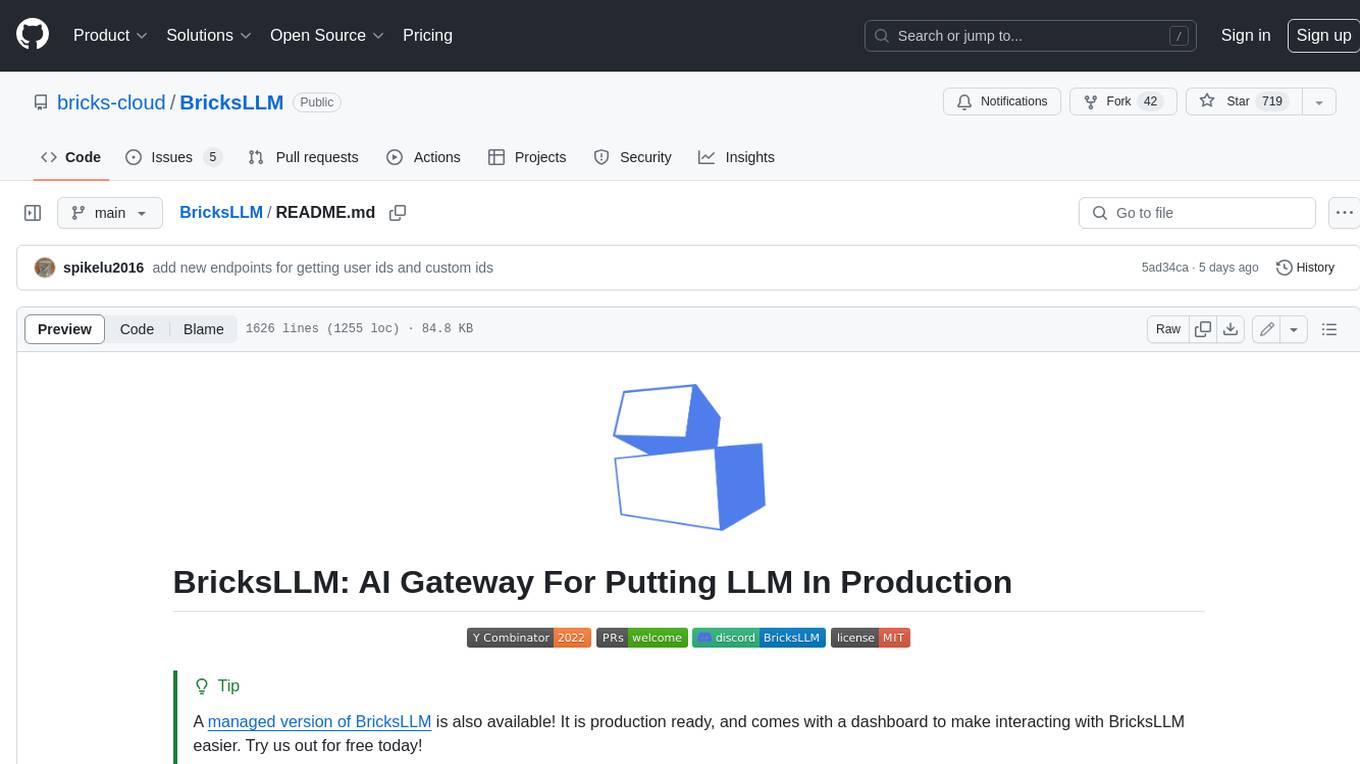Expand the Product menu

[x=110, y=35]
